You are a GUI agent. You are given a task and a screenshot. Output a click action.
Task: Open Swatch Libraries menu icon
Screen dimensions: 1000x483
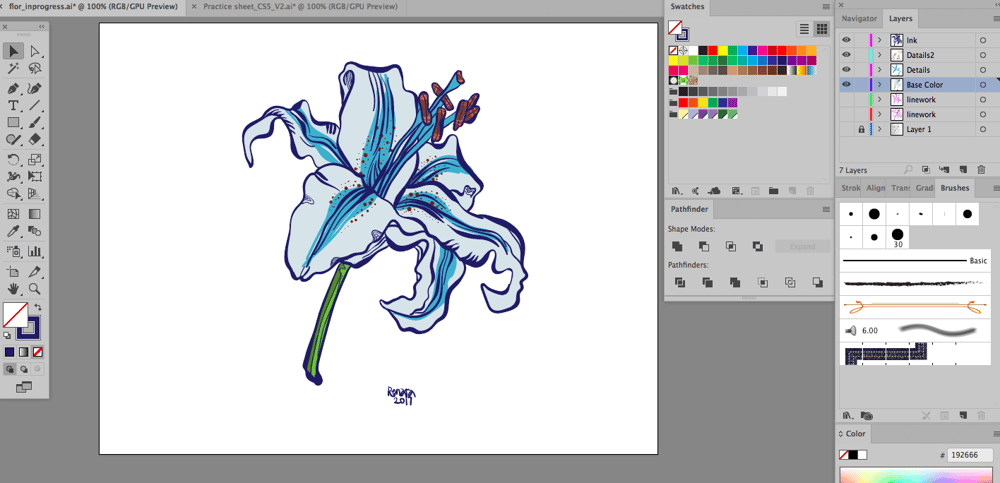(x=677, y=190)
